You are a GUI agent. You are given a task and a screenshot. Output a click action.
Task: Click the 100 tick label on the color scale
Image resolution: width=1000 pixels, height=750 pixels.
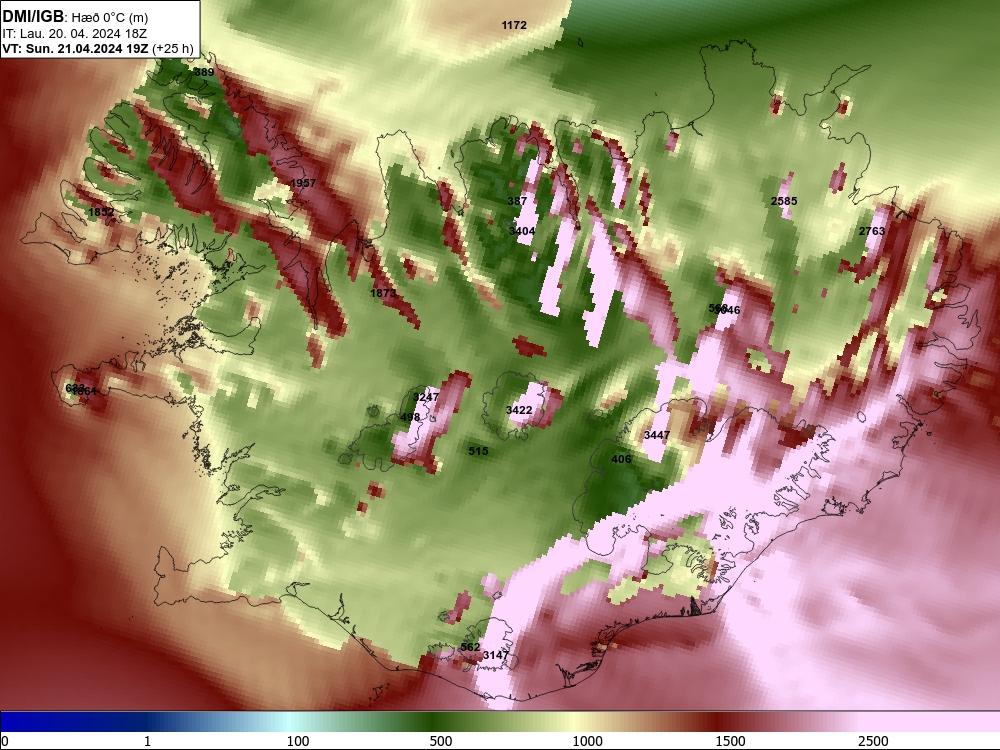[298, 741]
